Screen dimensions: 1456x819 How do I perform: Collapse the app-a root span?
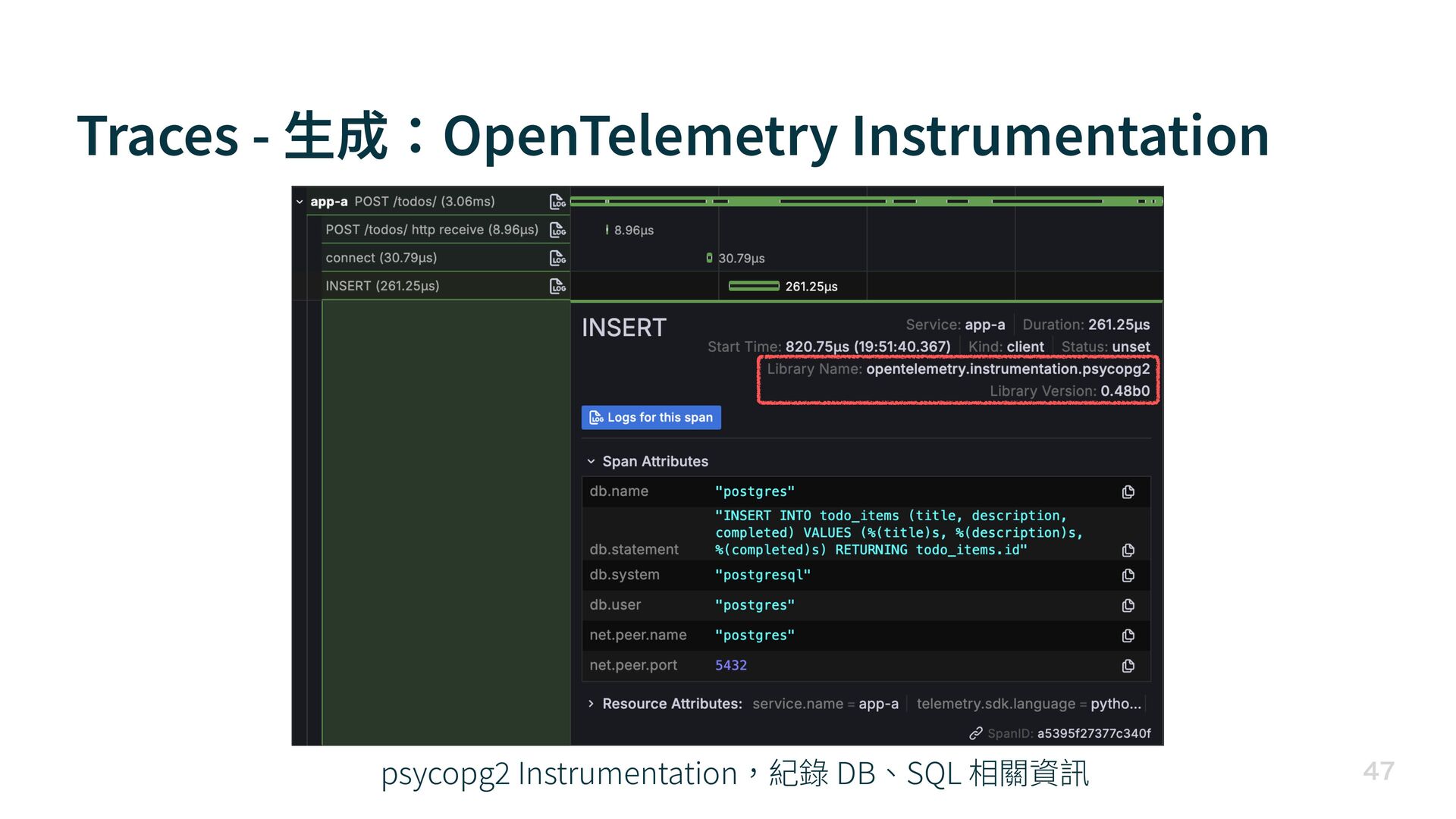click(x=300, y=202)
